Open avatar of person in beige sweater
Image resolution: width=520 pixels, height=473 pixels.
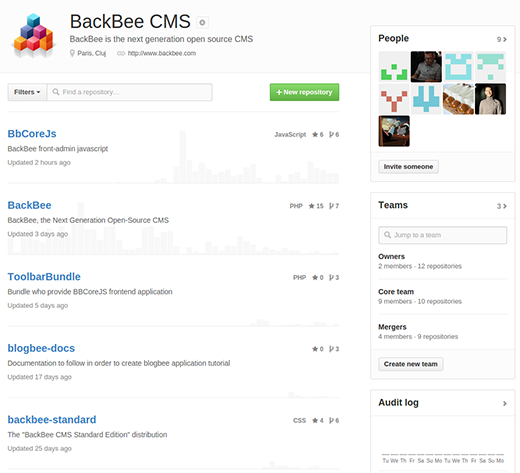[490, 99]
